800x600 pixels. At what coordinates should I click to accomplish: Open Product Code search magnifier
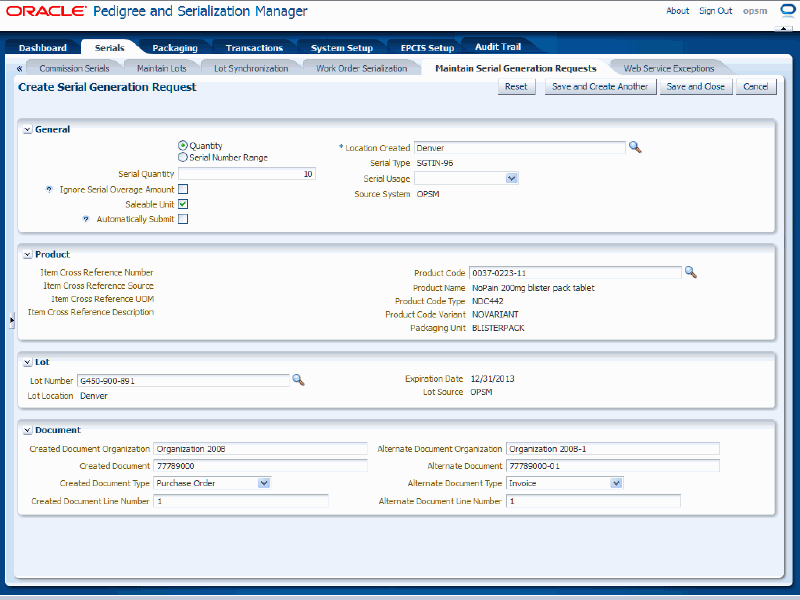coord(690,272)
